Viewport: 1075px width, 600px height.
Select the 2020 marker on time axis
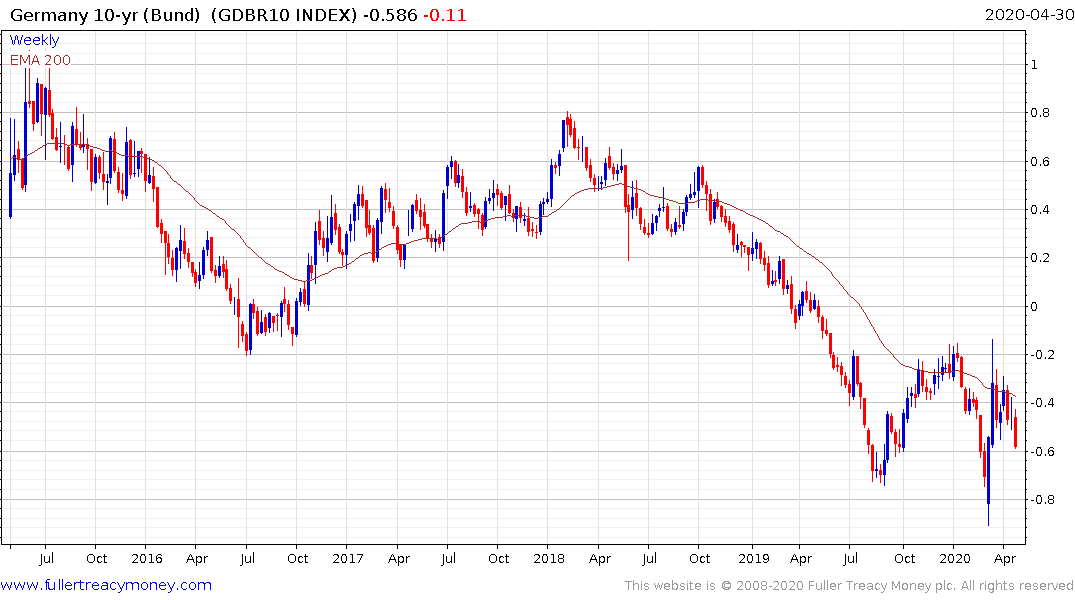pyautogui.click(x=954, y=558)
